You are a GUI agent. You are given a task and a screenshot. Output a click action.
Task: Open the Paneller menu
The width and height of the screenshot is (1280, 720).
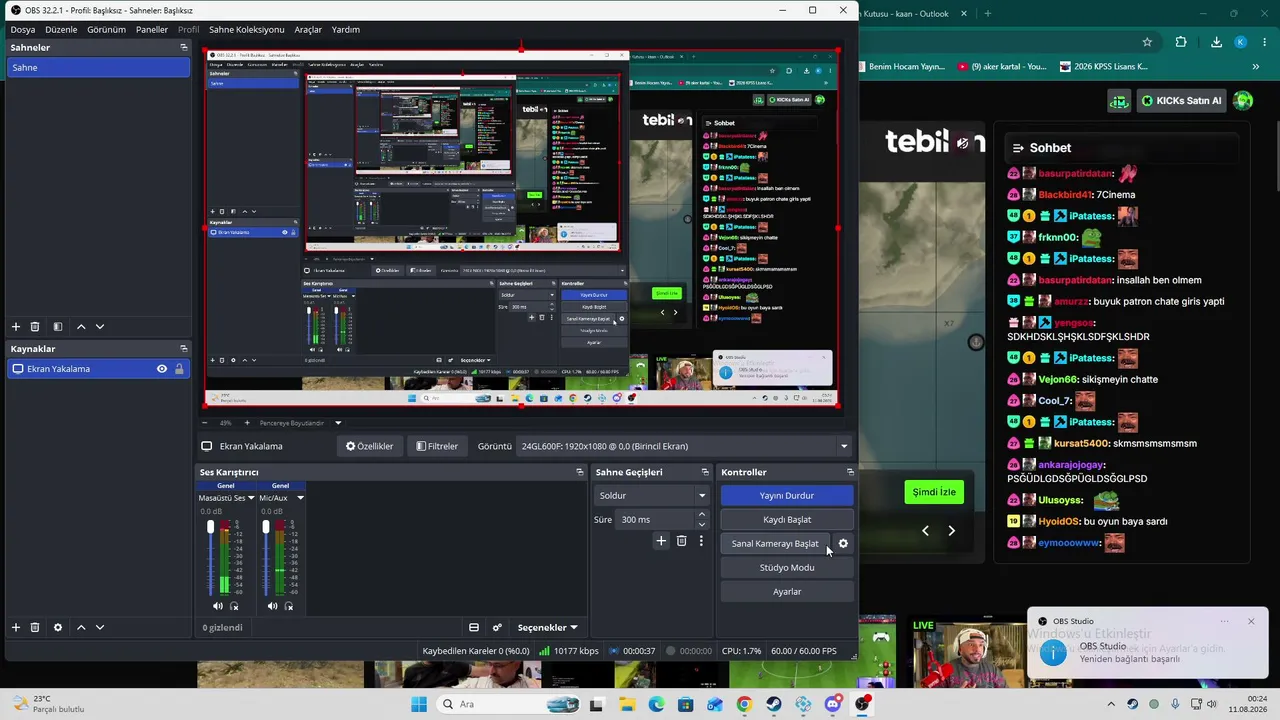[152, 29]
